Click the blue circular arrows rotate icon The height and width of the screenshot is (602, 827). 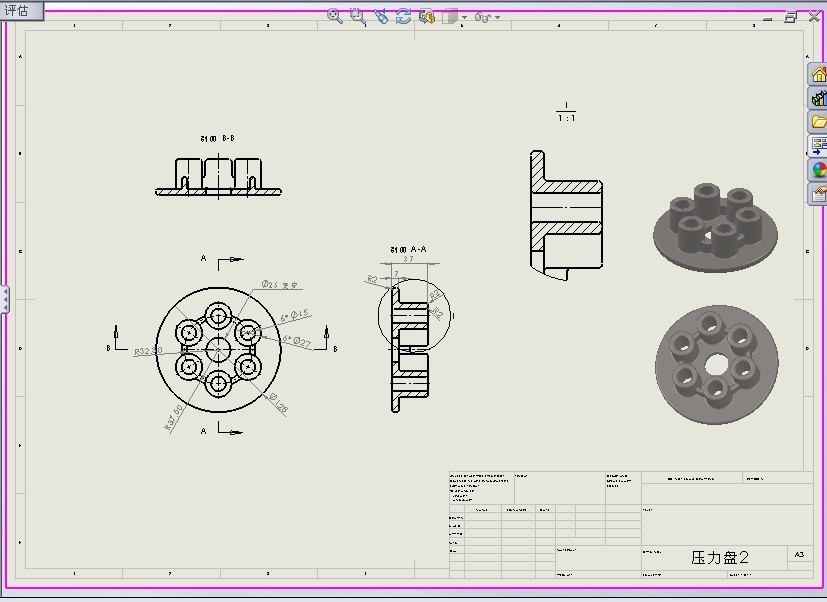(403, 16)
